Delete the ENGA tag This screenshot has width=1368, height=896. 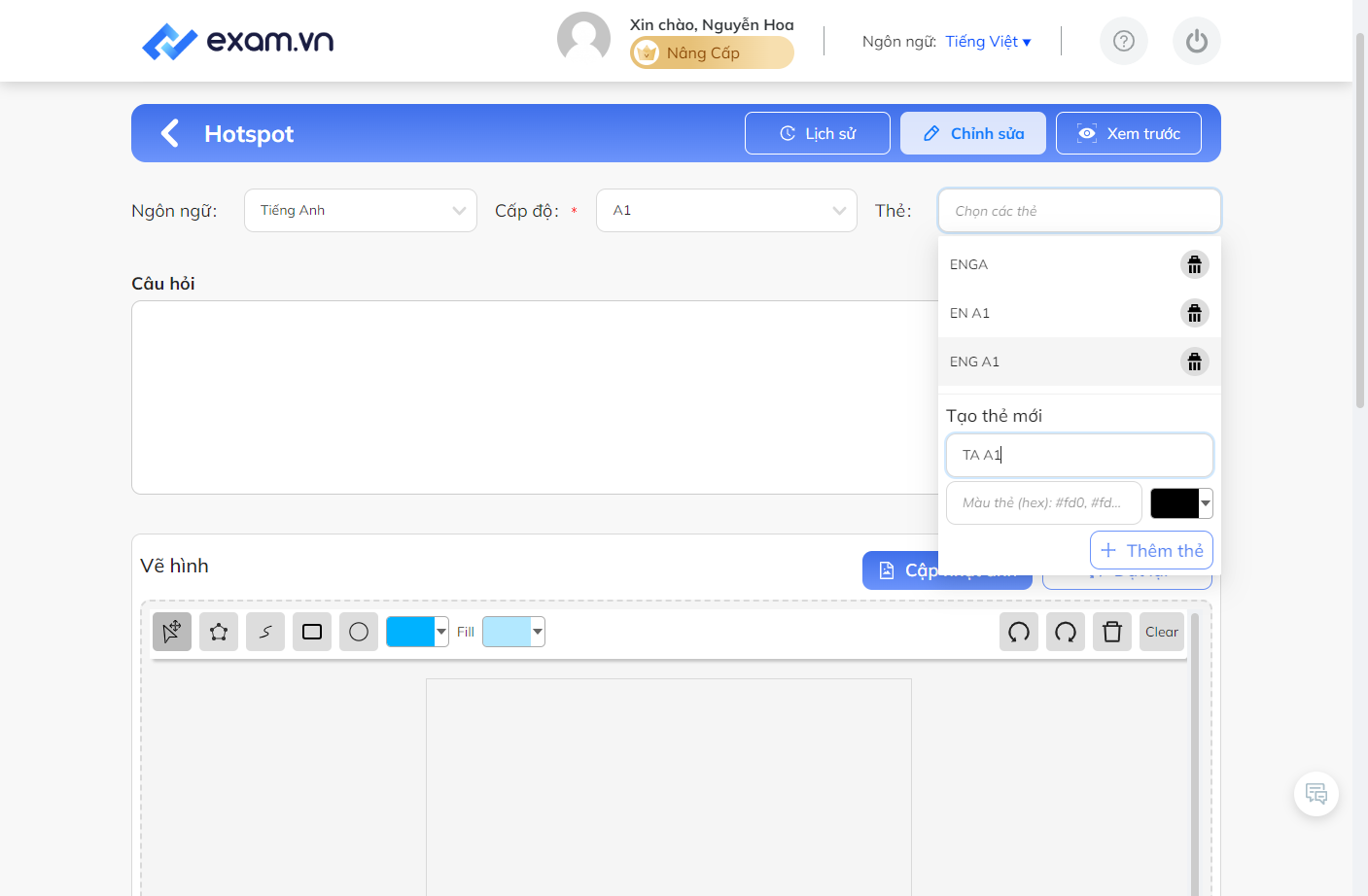(x=1195, y=264)
